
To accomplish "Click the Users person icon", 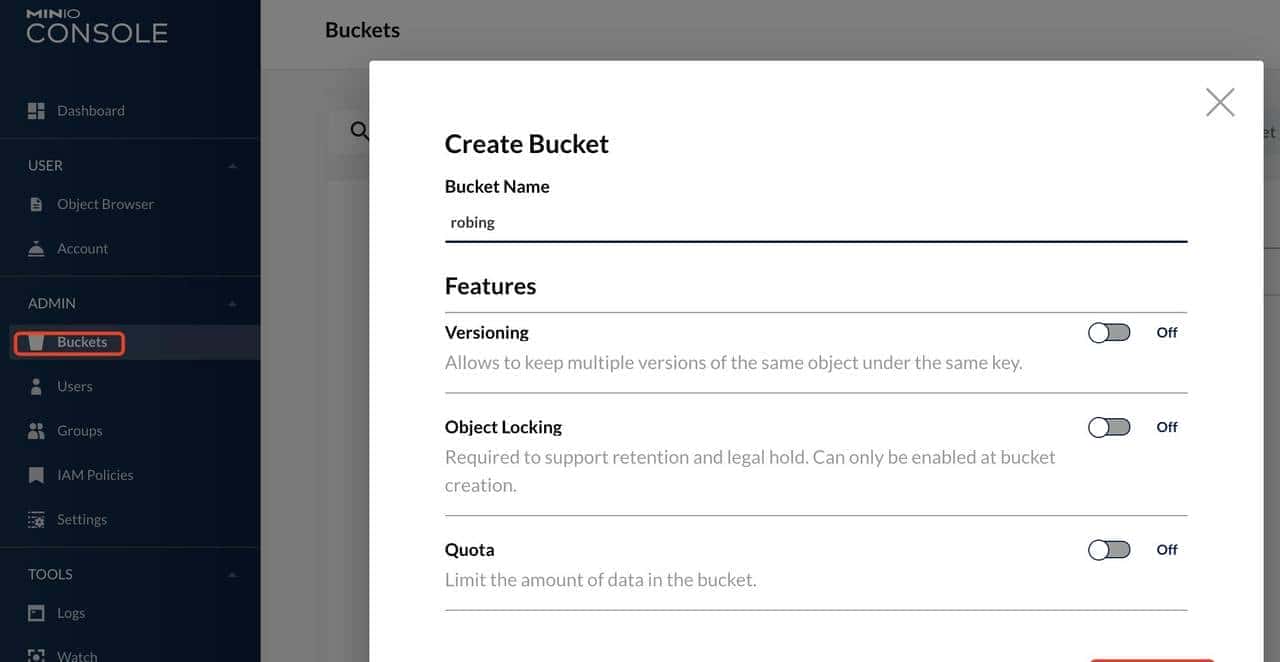I will point(36,387).
